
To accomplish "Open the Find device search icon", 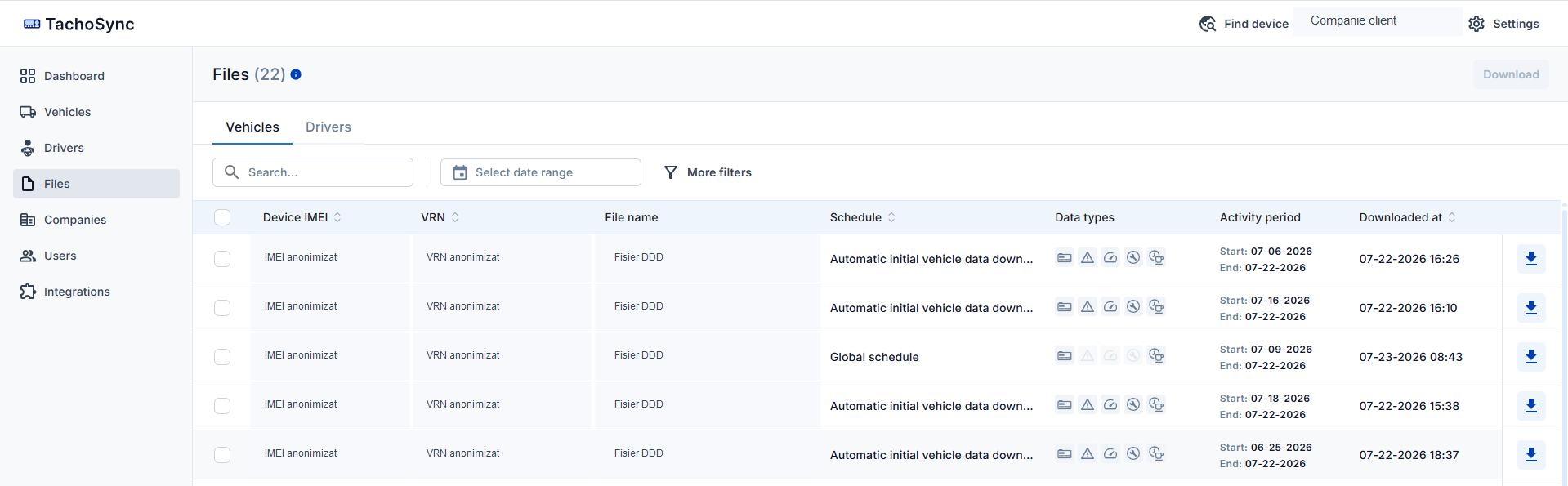I will 1208,24.
